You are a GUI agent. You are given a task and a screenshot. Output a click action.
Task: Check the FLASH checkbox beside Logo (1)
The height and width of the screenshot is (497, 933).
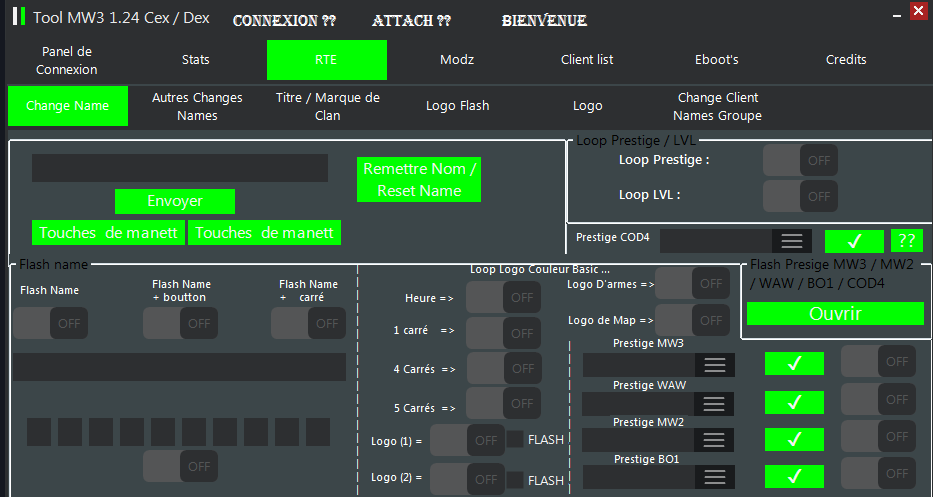(515, 439)
